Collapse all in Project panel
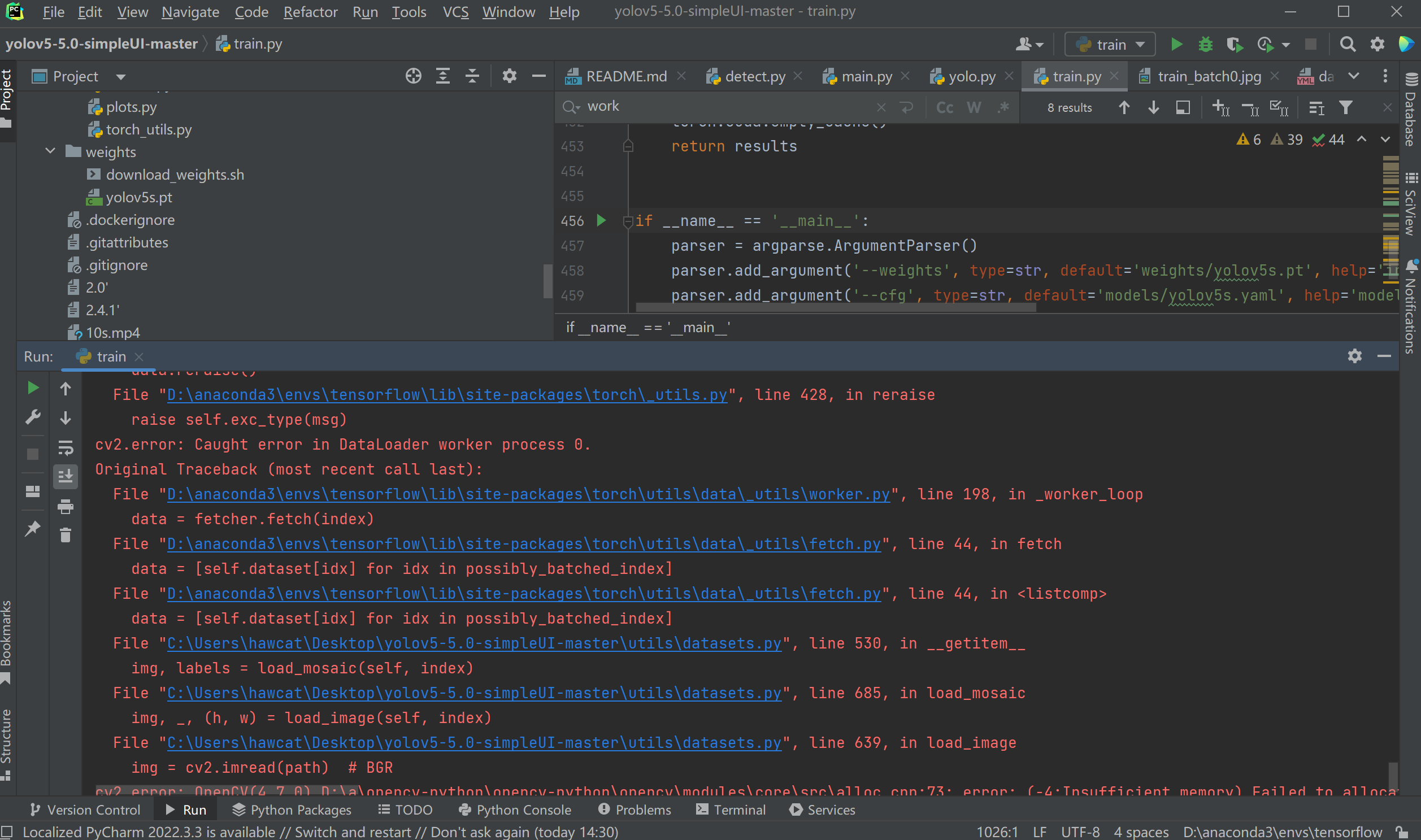Viewport: 1421px width, 840px height. click(x=472, y=76)
